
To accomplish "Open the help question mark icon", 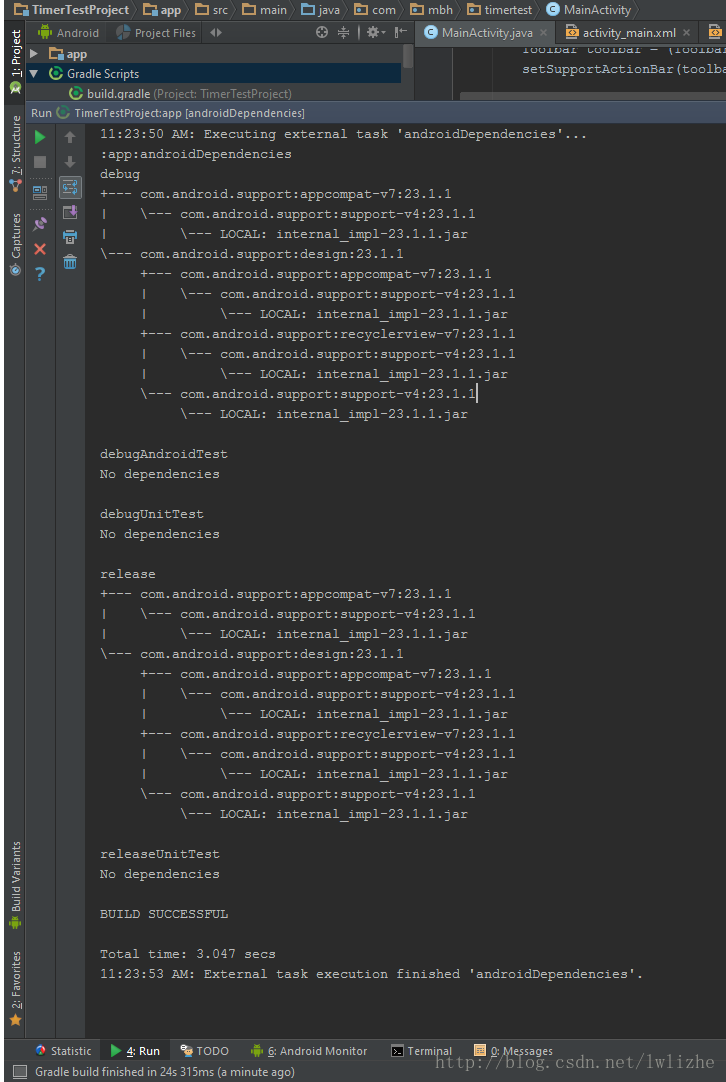I will point(40,275).
